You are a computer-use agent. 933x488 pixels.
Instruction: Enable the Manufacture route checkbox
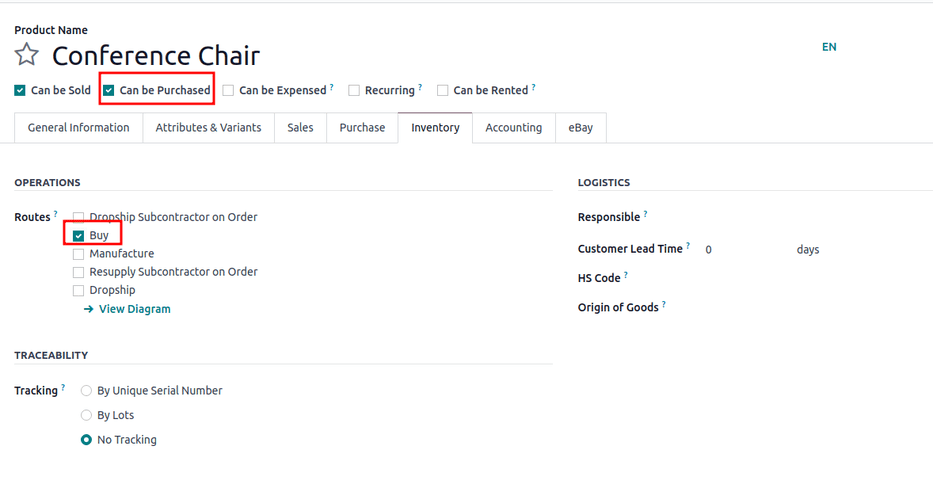coord(79,254)
